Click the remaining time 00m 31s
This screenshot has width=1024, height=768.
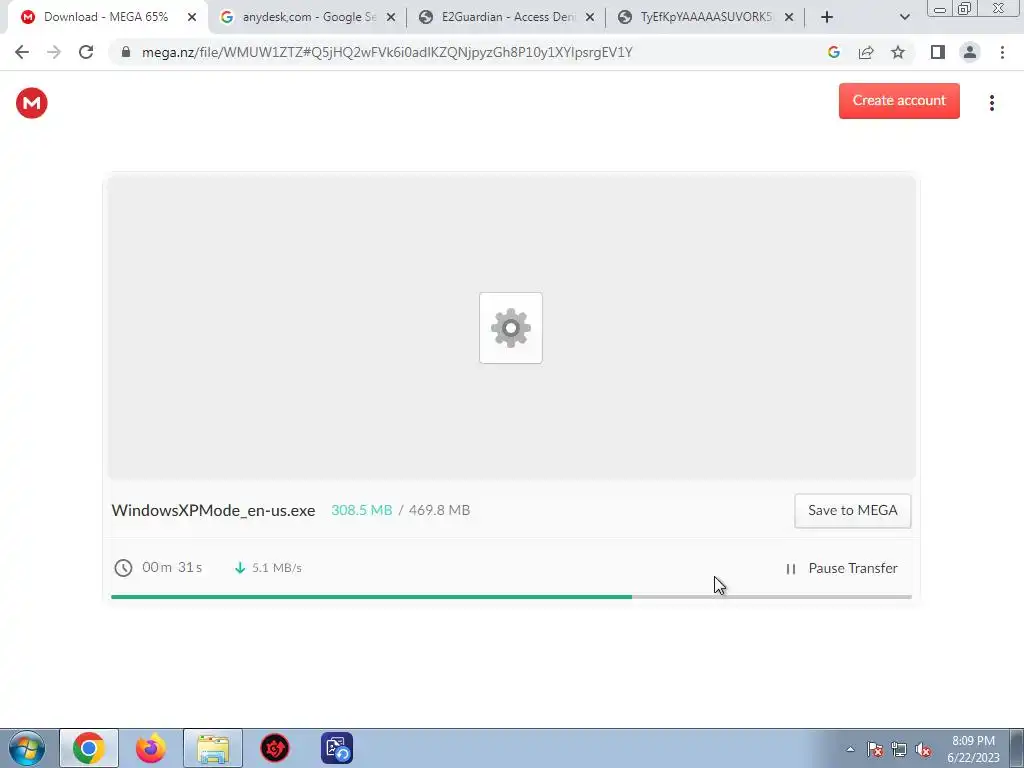(172, 567)
